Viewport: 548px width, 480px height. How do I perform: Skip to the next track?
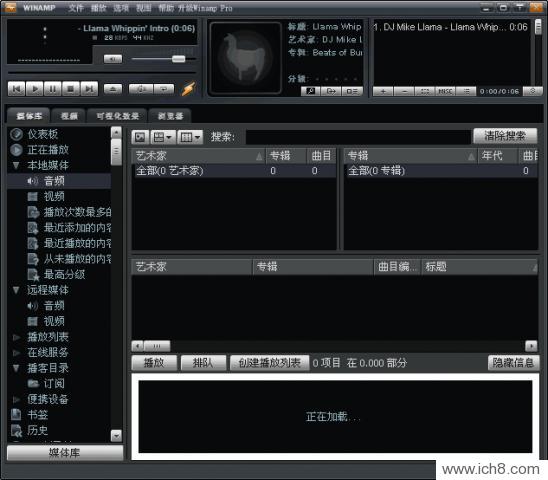(89, 89)
